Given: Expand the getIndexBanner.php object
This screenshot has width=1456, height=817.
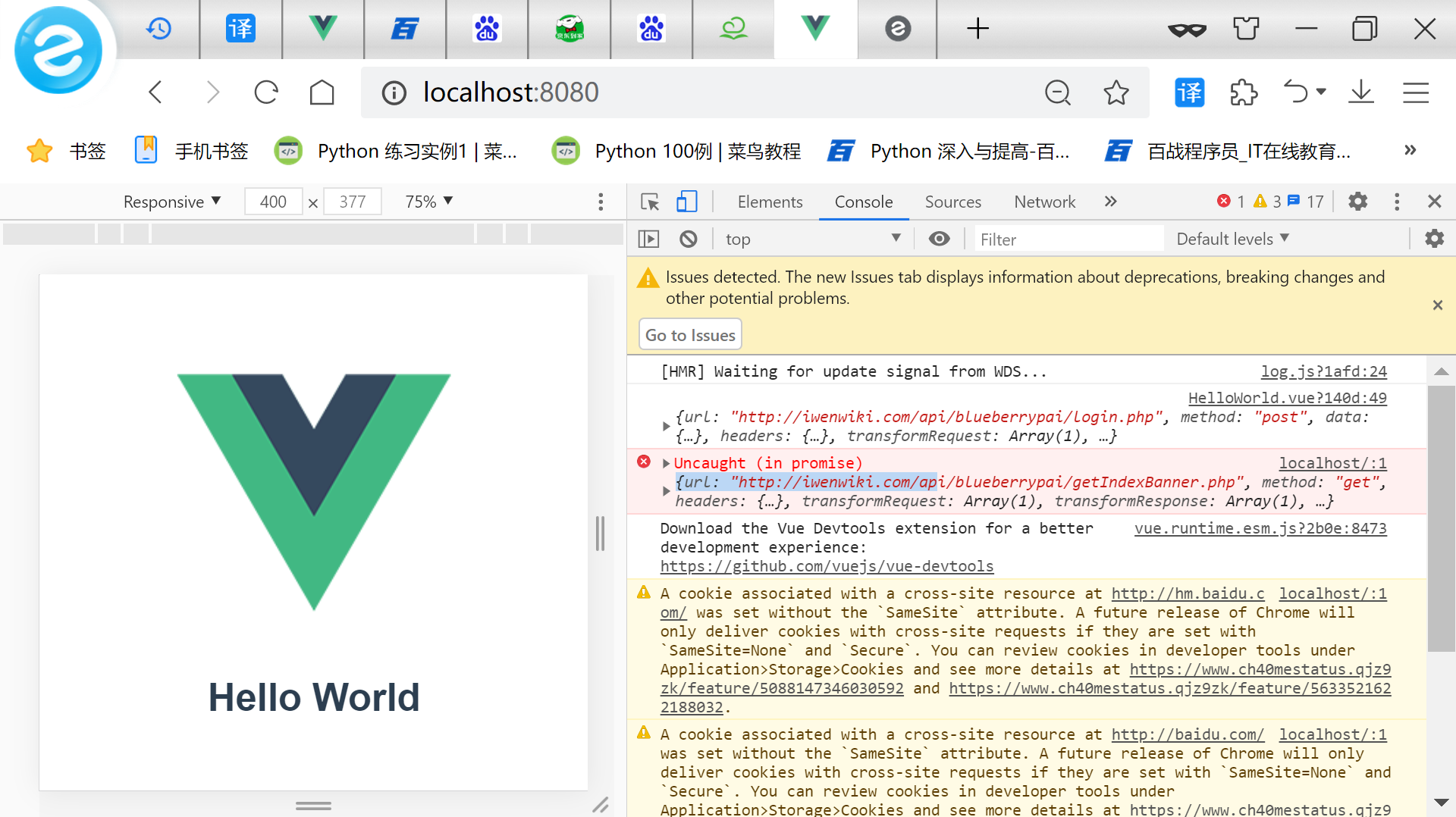Looking at the screenshot, I should point(667,491).
